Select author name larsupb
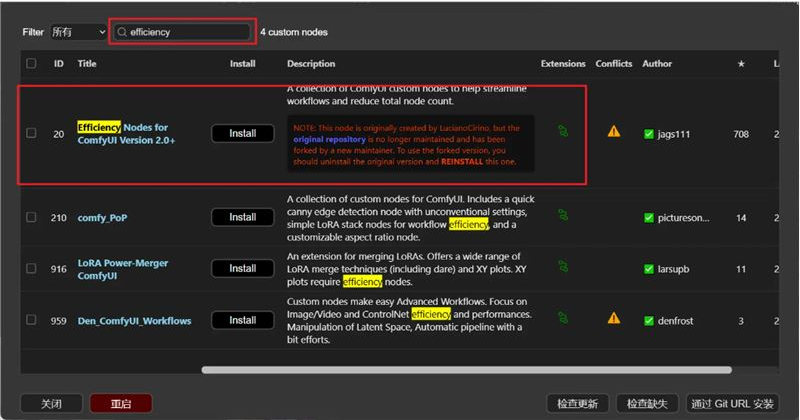 673,269
